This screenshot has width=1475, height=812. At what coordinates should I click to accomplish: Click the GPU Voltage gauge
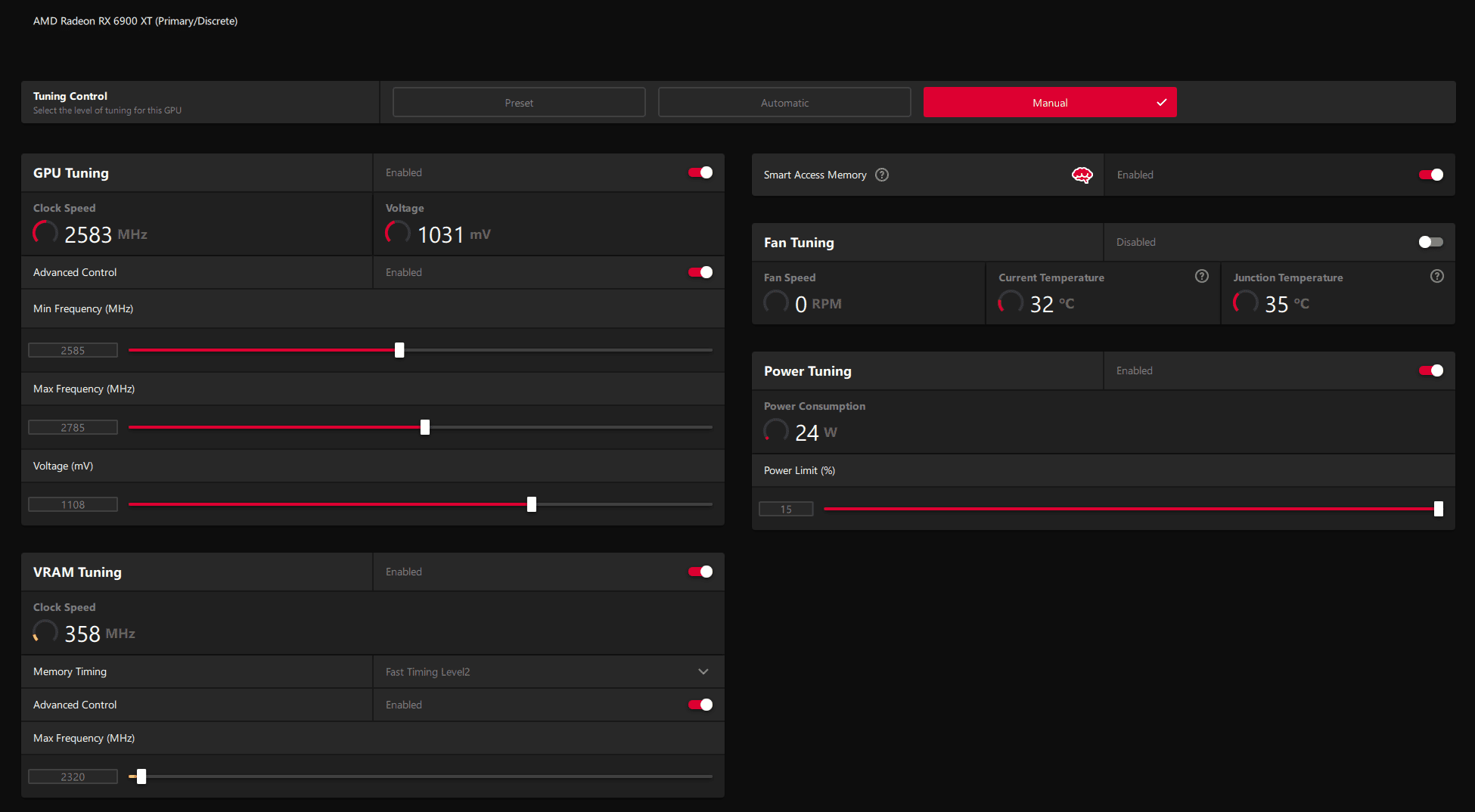click(398, 232)
